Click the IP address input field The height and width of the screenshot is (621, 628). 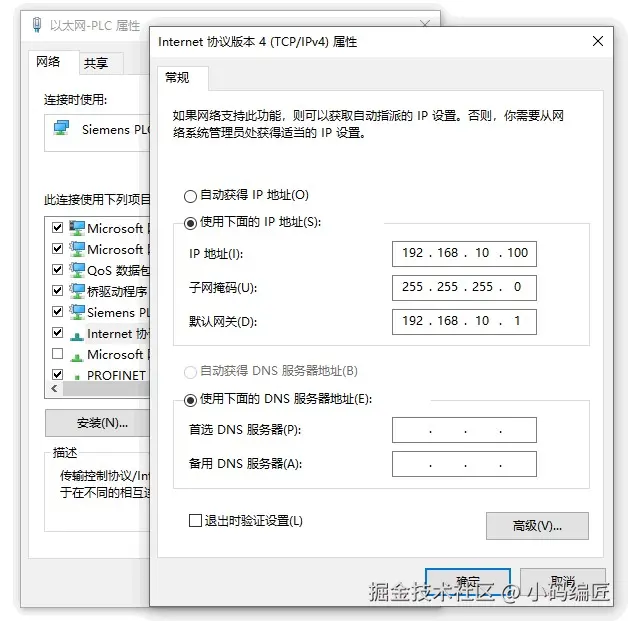click(x=464, y=253)
